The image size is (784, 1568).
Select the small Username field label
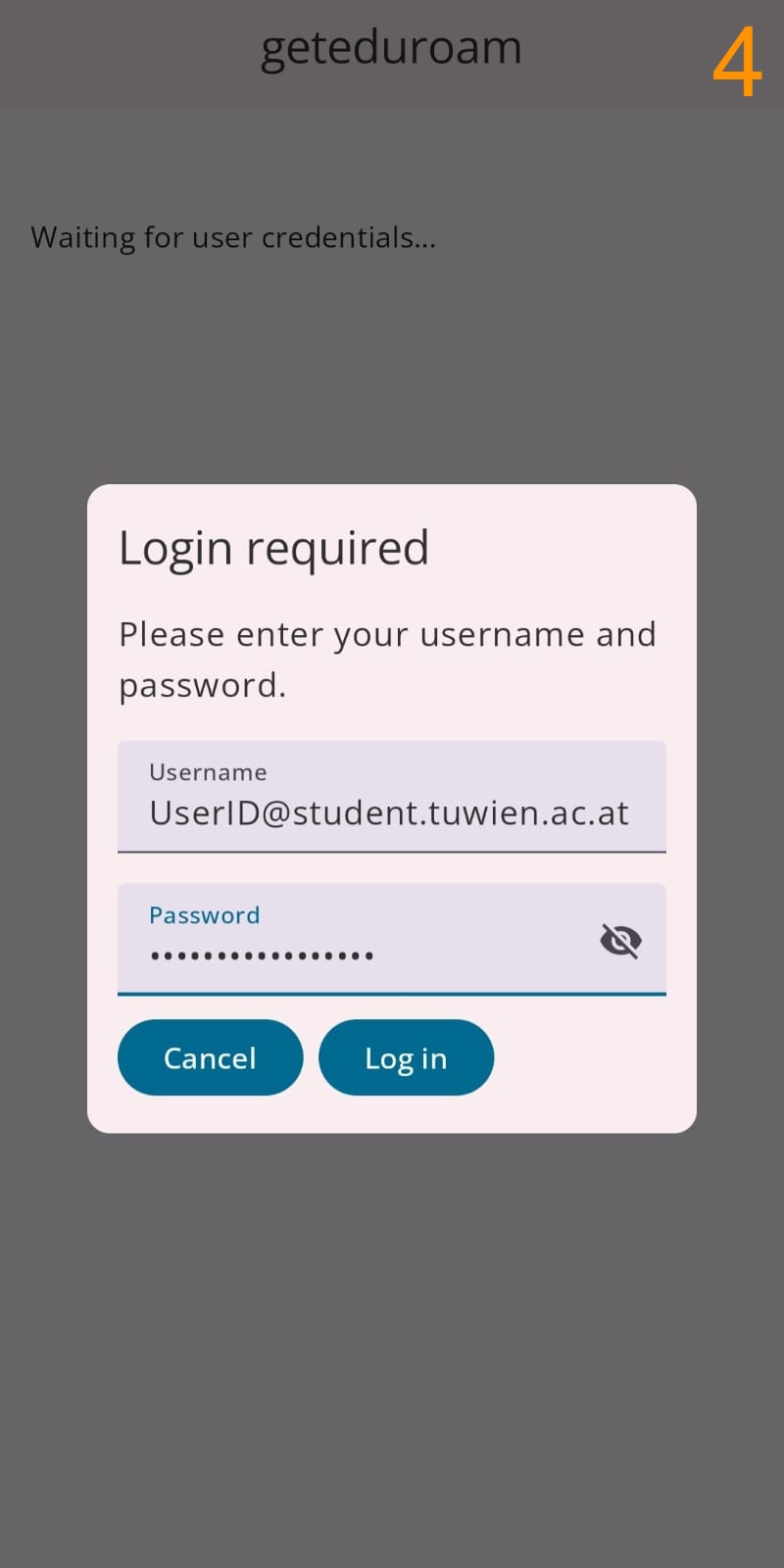(208, 772)
